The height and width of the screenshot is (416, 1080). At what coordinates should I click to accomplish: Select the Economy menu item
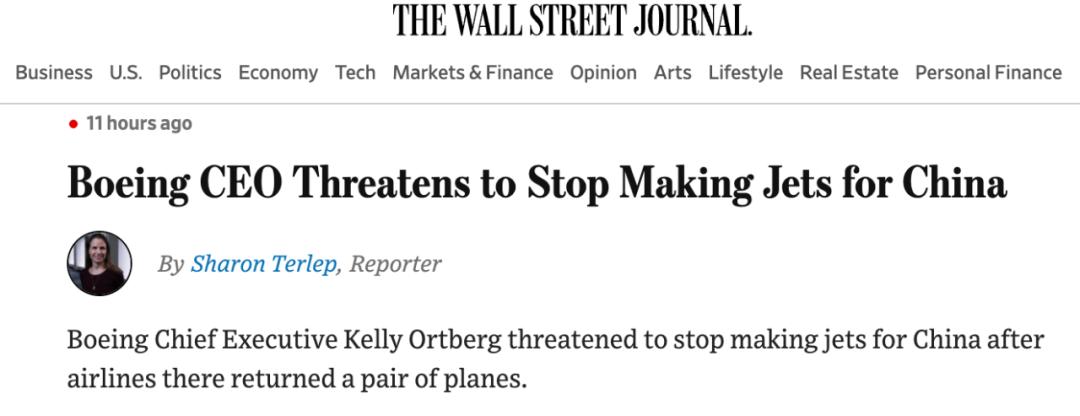[278, 72]
